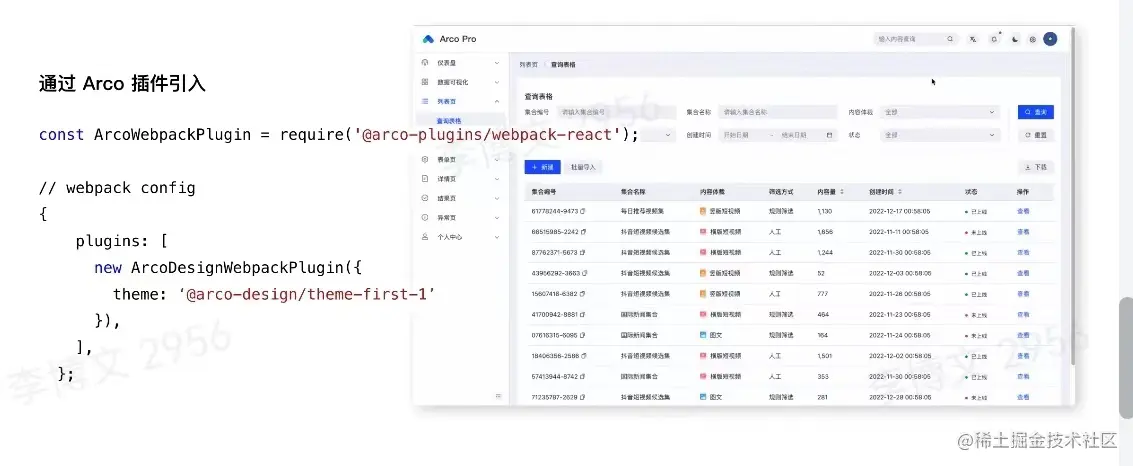1133x466 pixels.
Task: Copy the ID 57413944-8742
Action: coord(582,377)
